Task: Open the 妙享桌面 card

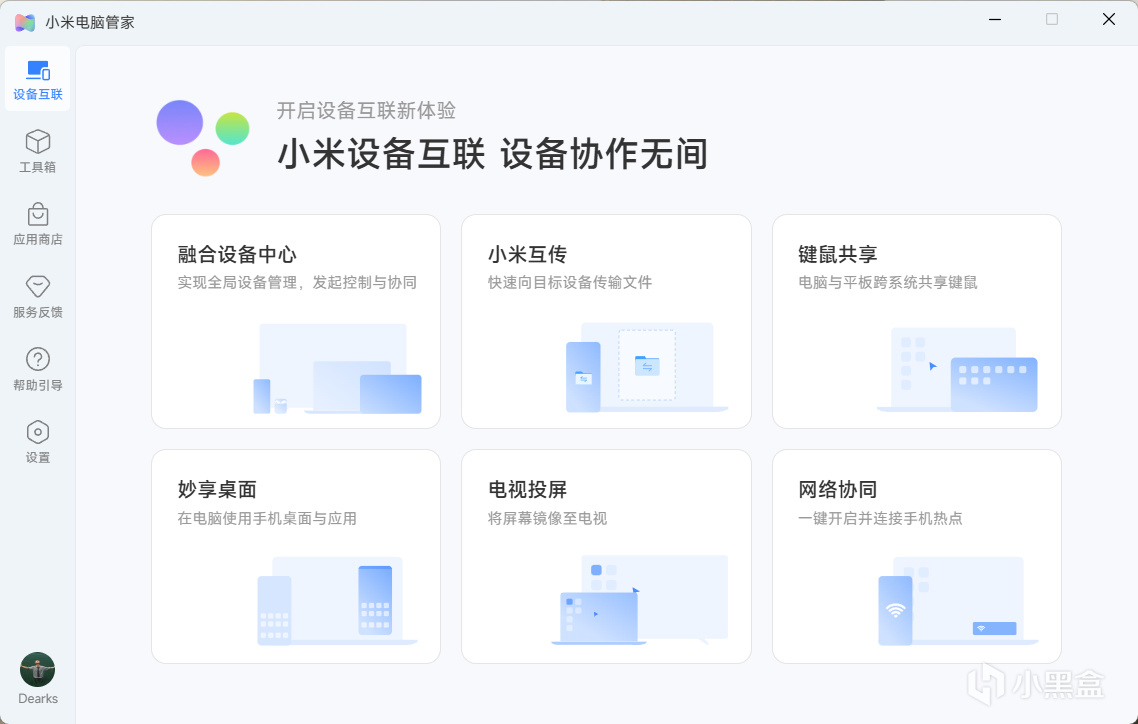Action: (x=296, y=556)
